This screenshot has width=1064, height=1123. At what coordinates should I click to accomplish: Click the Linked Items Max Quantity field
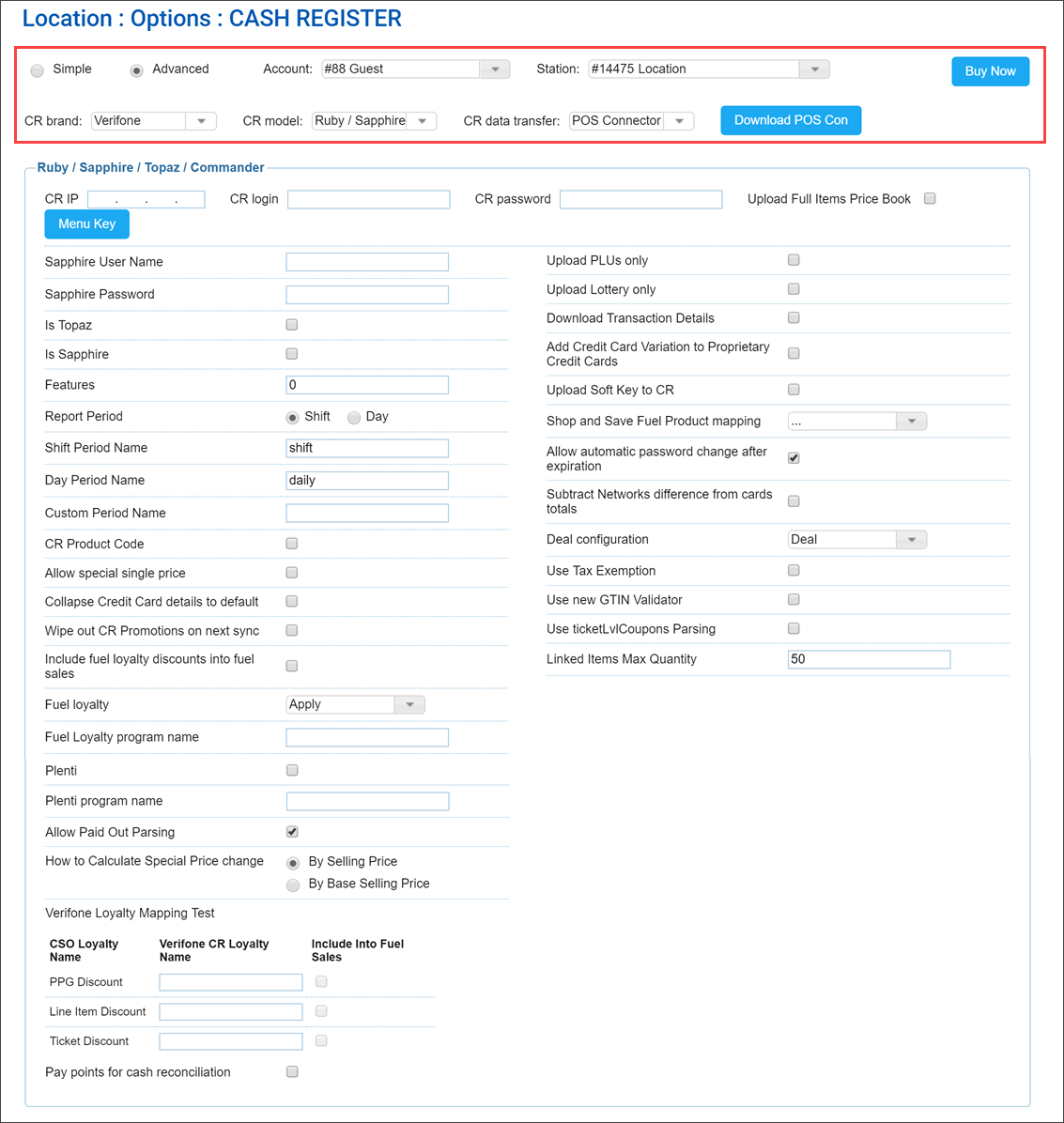click(869, 659)
